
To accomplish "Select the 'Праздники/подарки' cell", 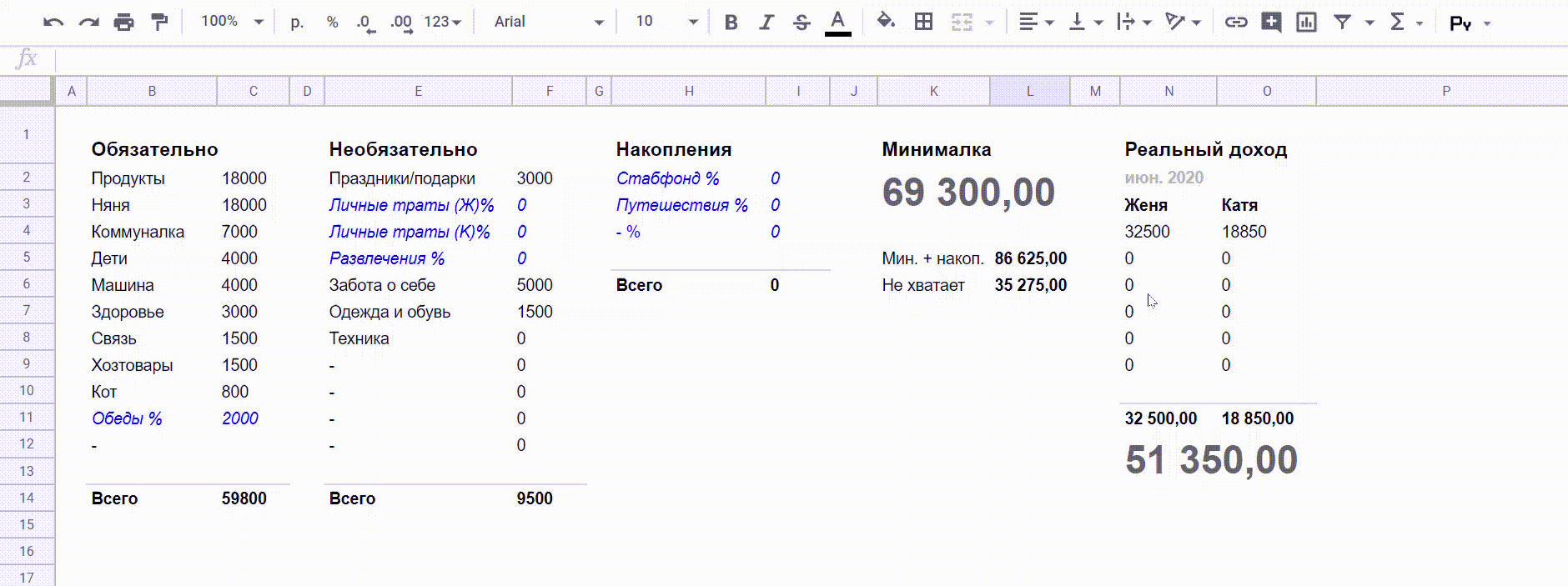I will click(x=402, y=178).
